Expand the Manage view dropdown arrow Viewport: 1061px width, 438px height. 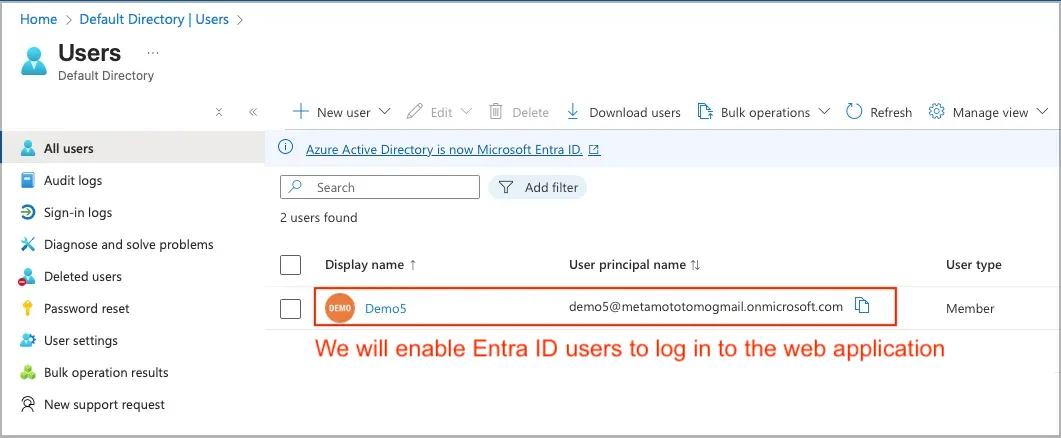1042,112
